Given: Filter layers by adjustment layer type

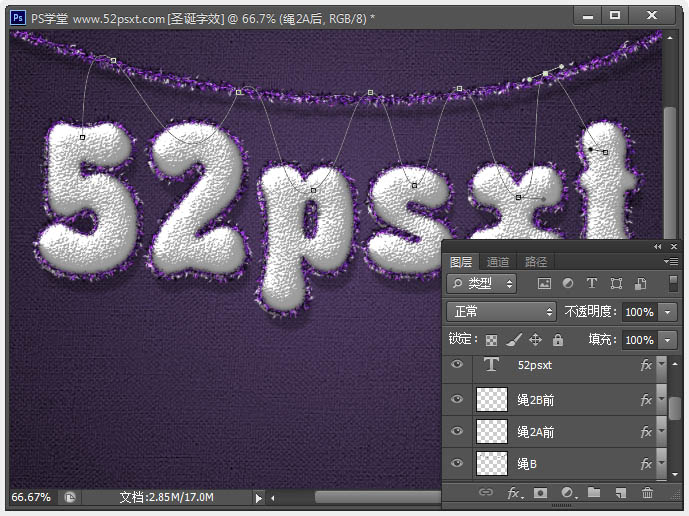Looking at the screenshot, I should click(568, 283).
